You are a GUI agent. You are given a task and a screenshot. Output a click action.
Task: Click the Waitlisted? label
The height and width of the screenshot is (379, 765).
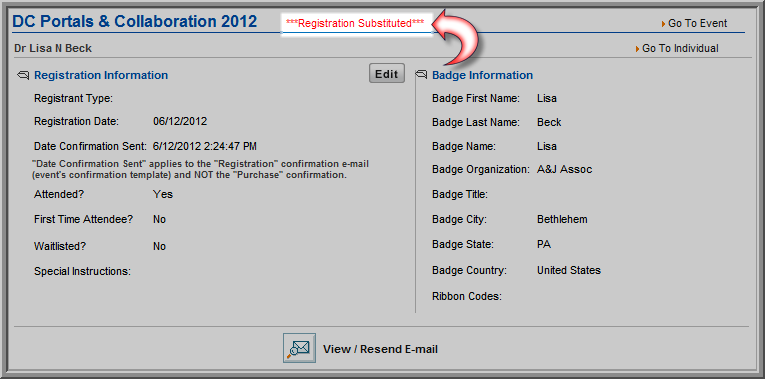click(x=60, y=246)
